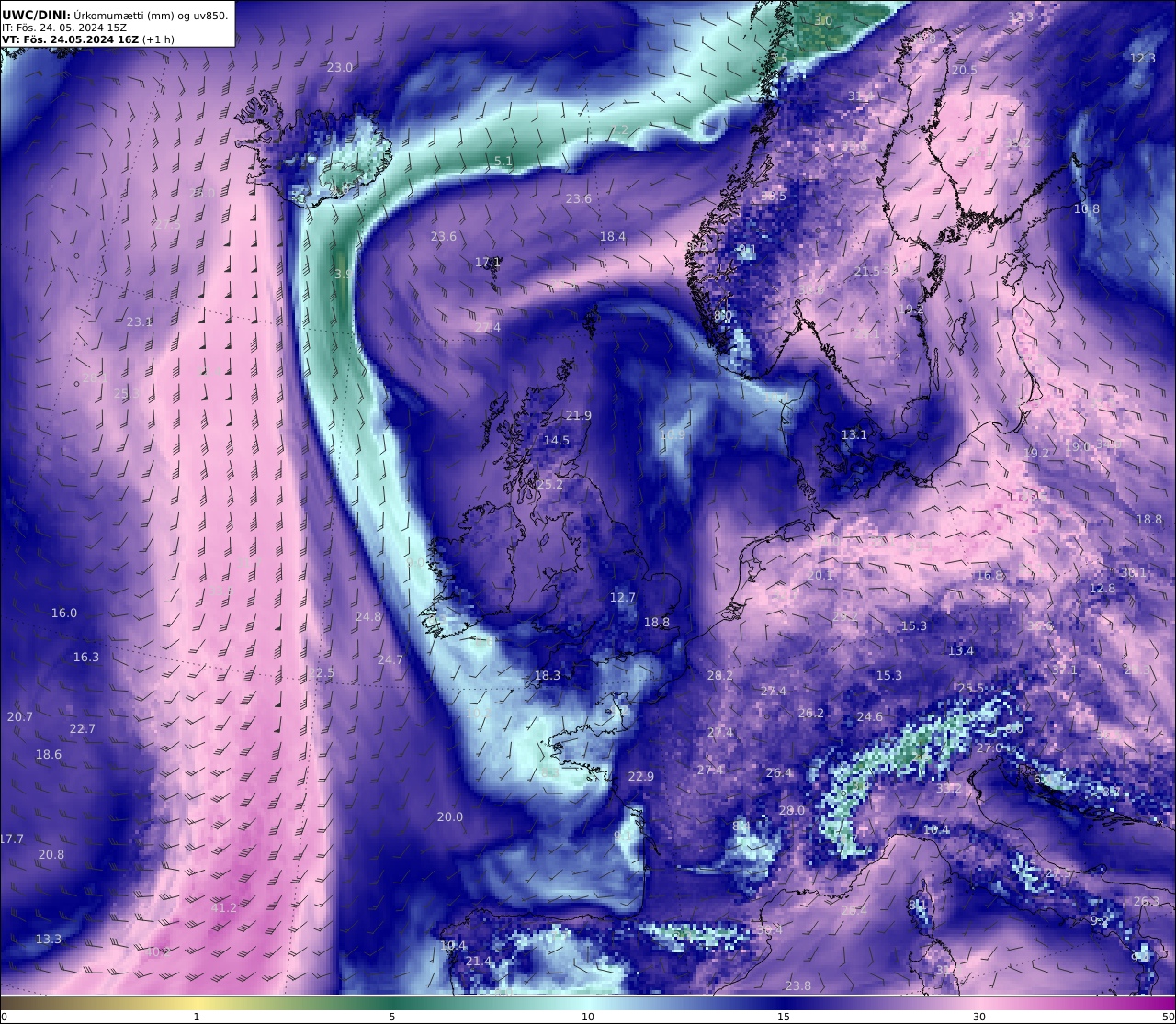
Task: Click the value 19.2 over the southern Baltic
Action: (x=1036, y=454)
